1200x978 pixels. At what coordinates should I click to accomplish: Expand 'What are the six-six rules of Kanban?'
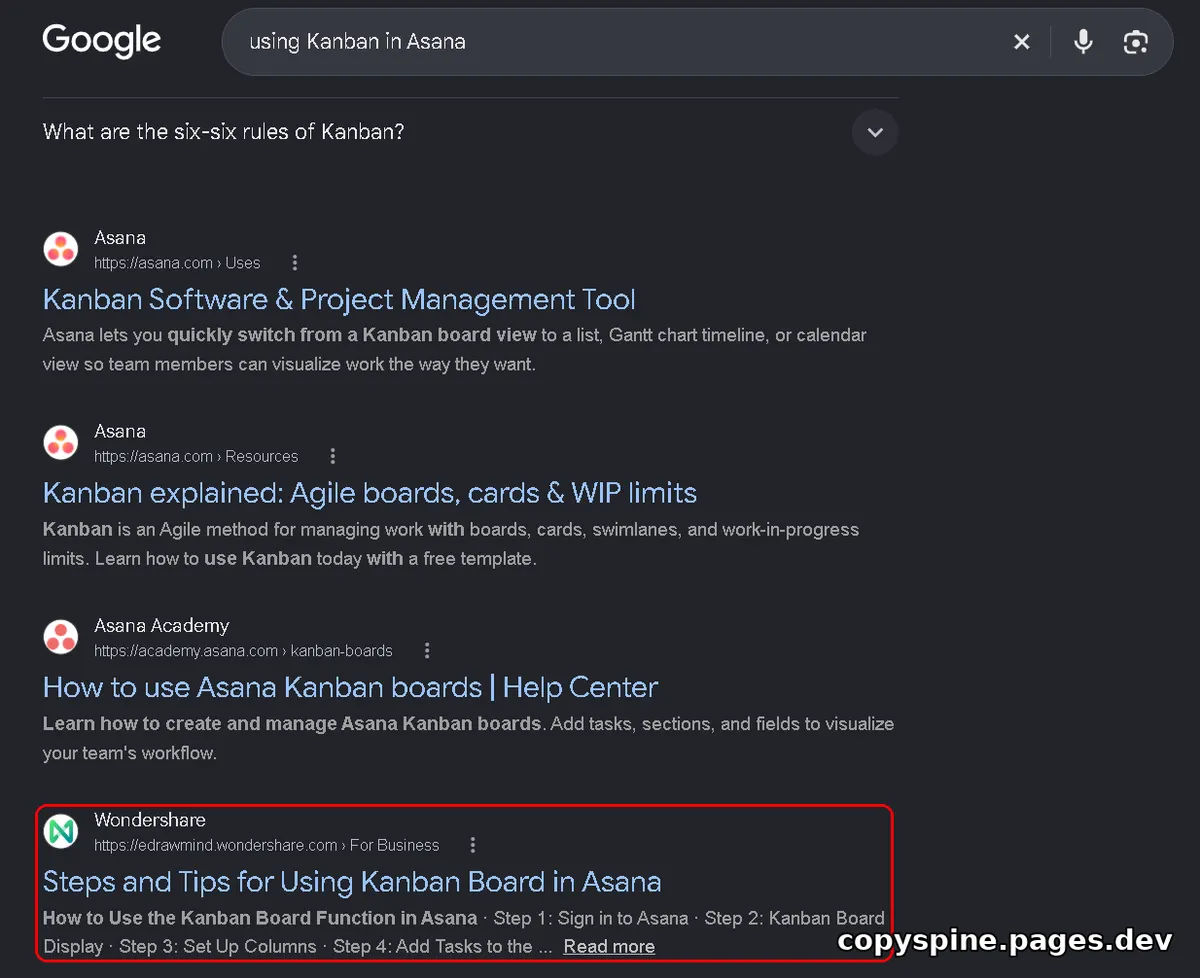coord(875,132)
